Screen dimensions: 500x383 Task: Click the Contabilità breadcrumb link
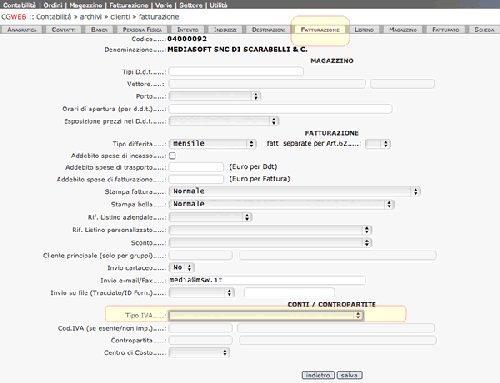[54, 17]
